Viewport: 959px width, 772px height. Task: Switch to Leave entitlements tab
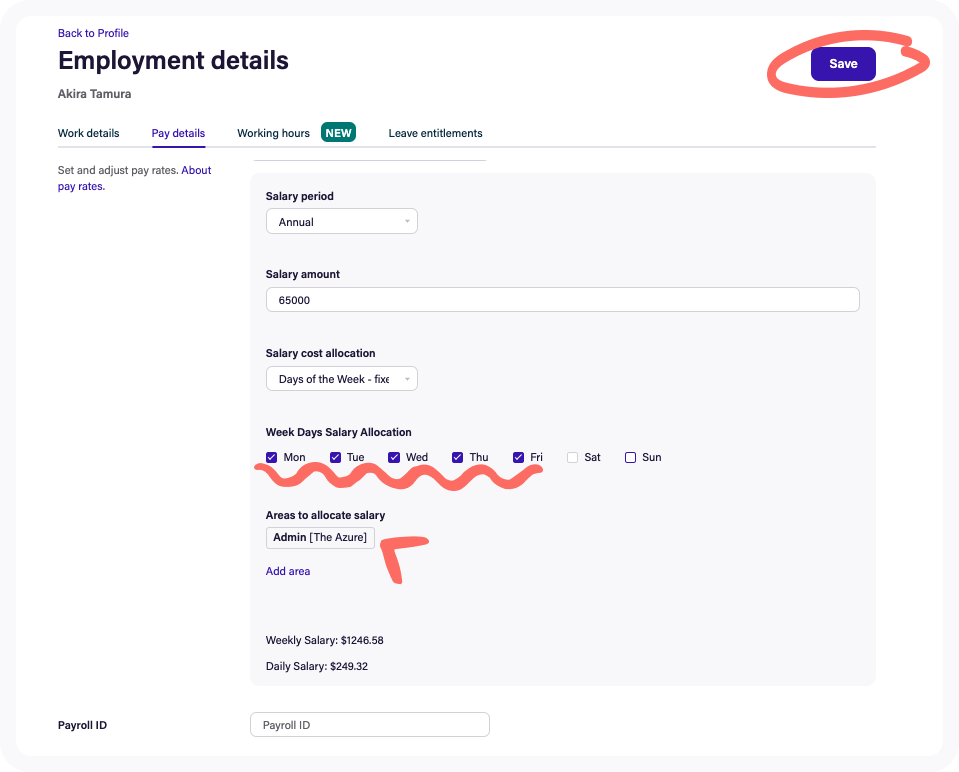tap(435, 133)
